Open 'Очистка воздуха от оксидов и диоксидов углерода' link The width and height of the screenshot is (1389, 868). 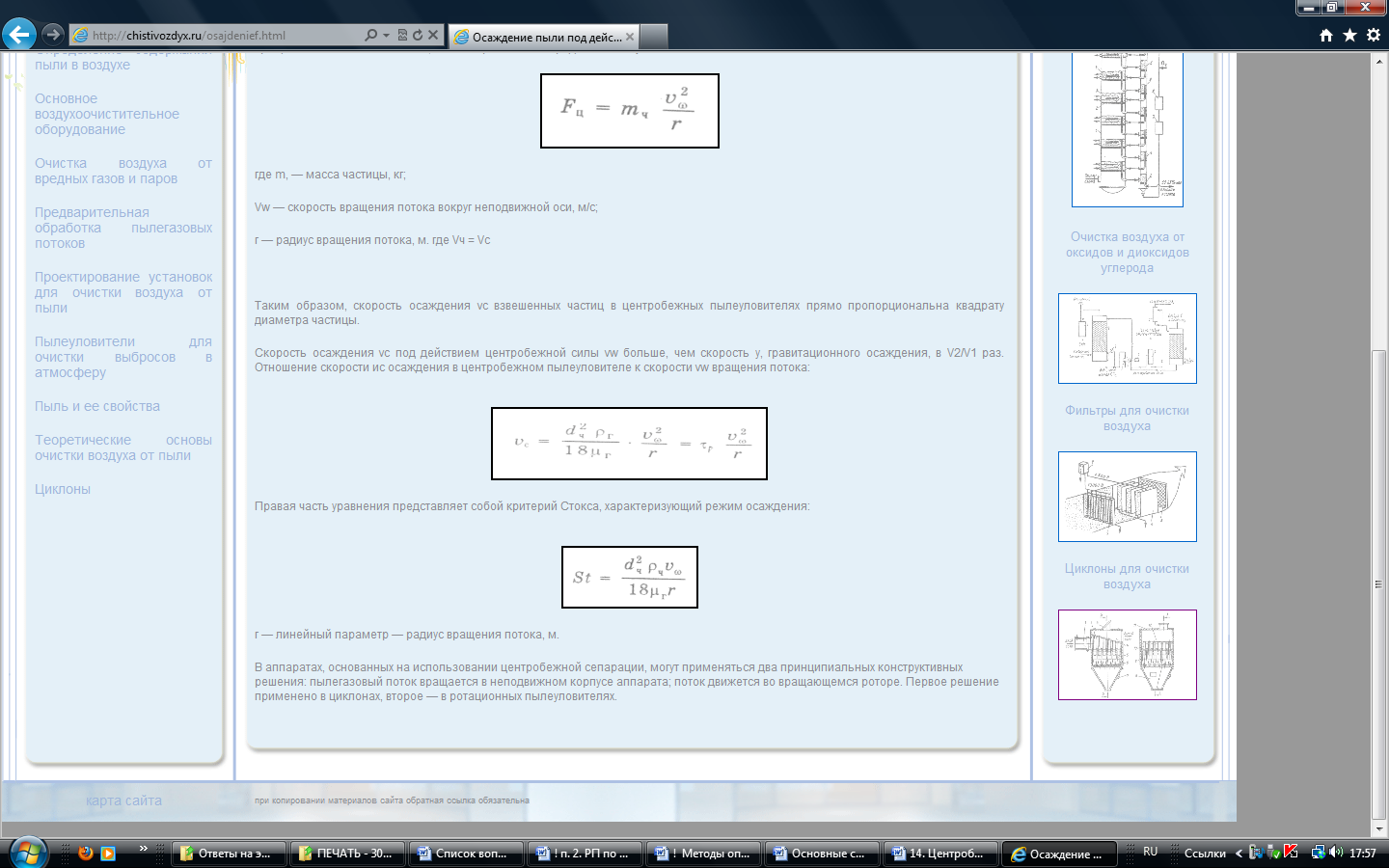[x=1127, y=253]
